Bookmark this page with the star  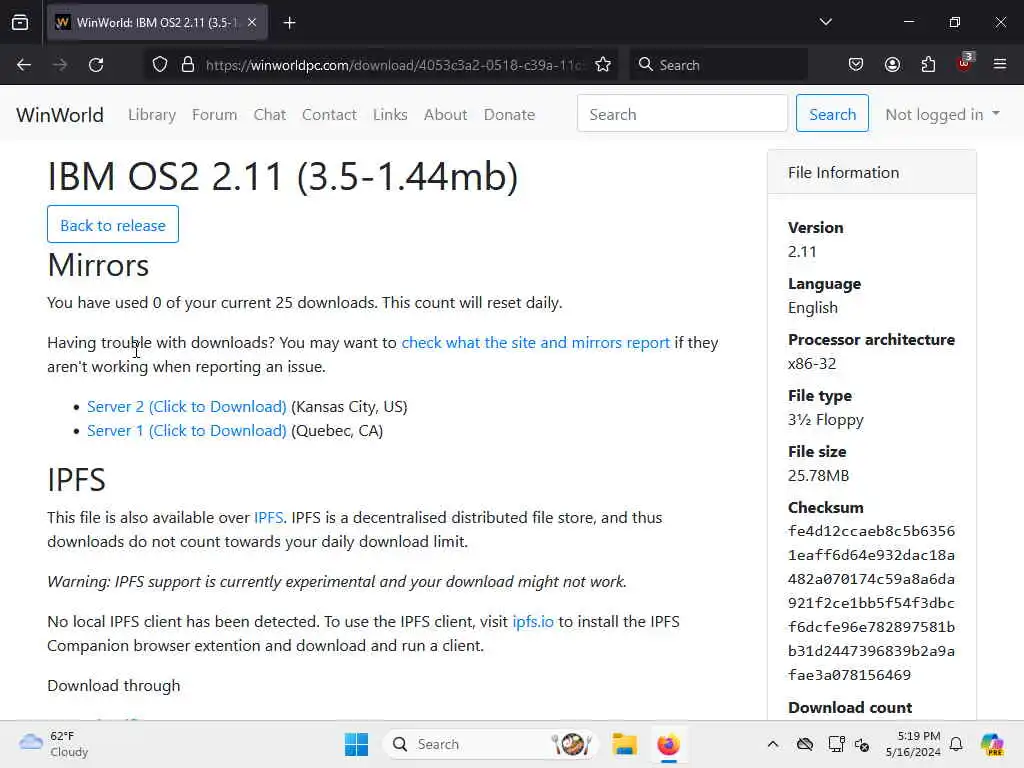pos(603,65)
